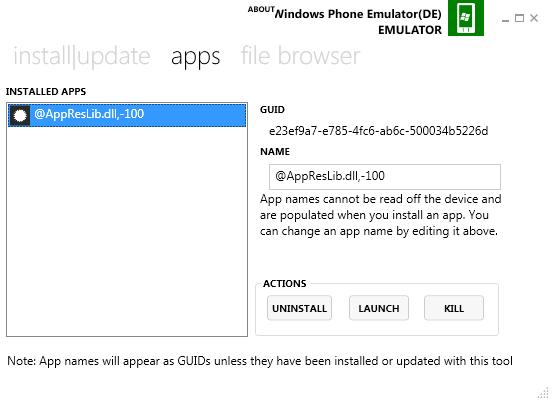Maximize the application window
The height and width of the screenshot is (401, 552).
pos(519,18)
